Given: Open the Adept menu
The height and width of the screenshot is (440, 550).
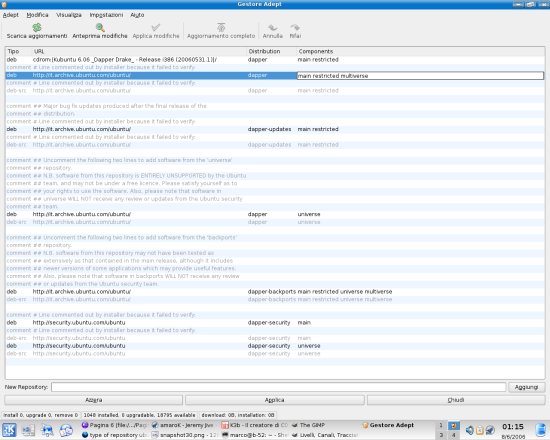Looking at the screenshot, I should point(11,15).
